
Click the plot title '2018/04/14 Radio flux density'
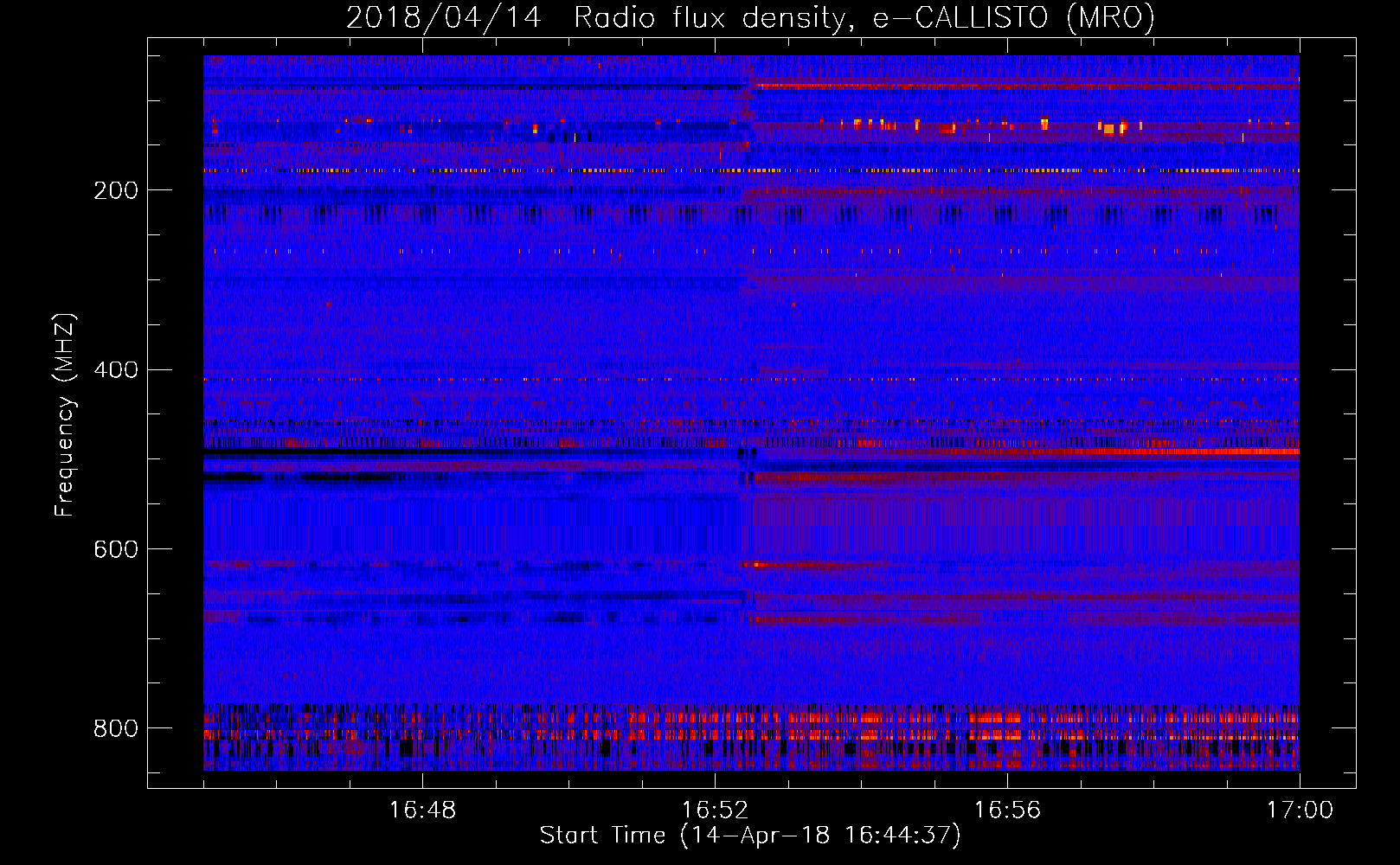pos(750,17)
